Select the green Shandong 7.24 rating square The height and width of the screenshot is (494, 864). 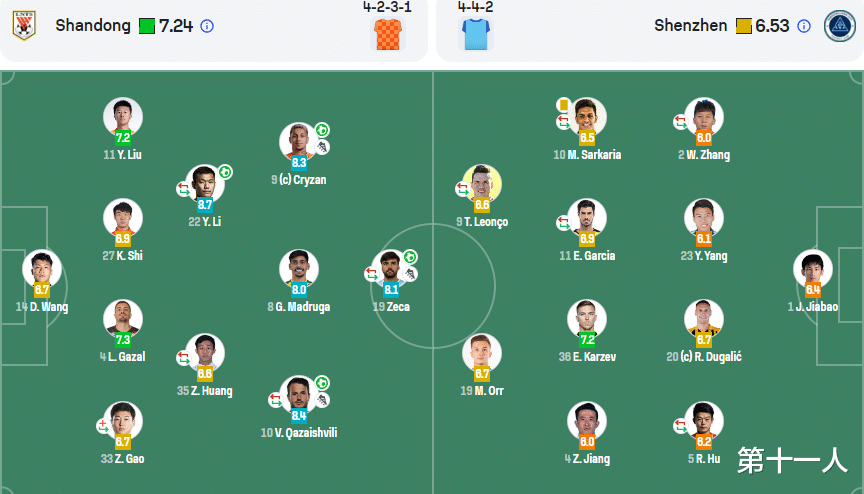tap(147, 26)
